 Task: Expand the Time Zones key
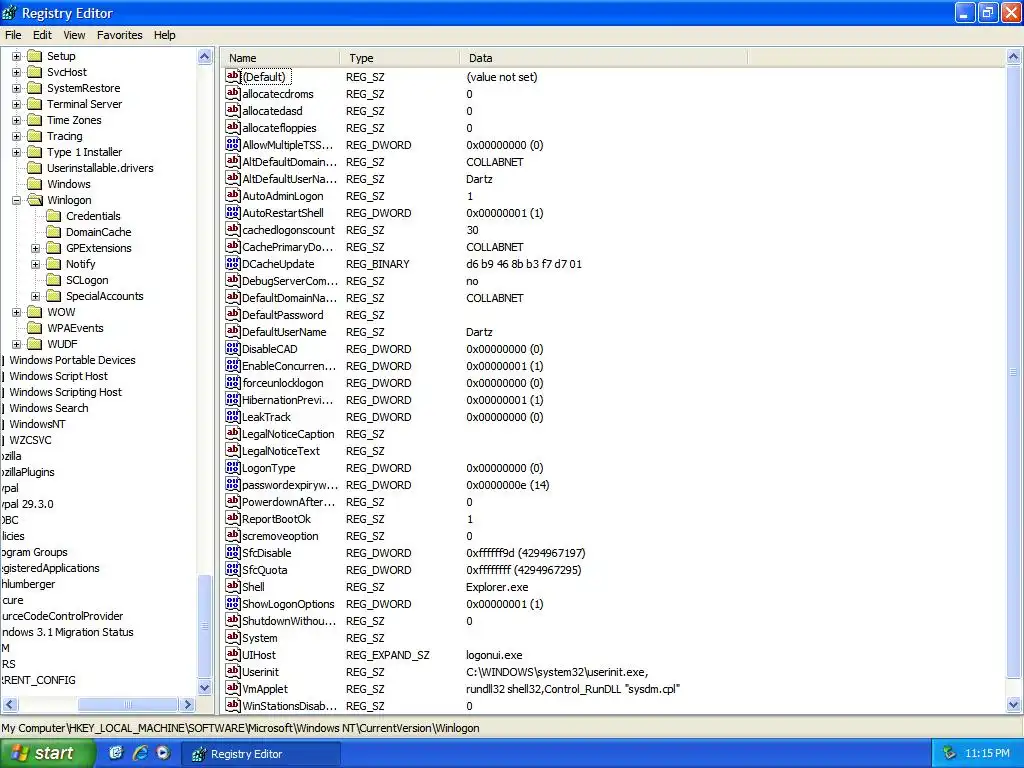(16, 120)
